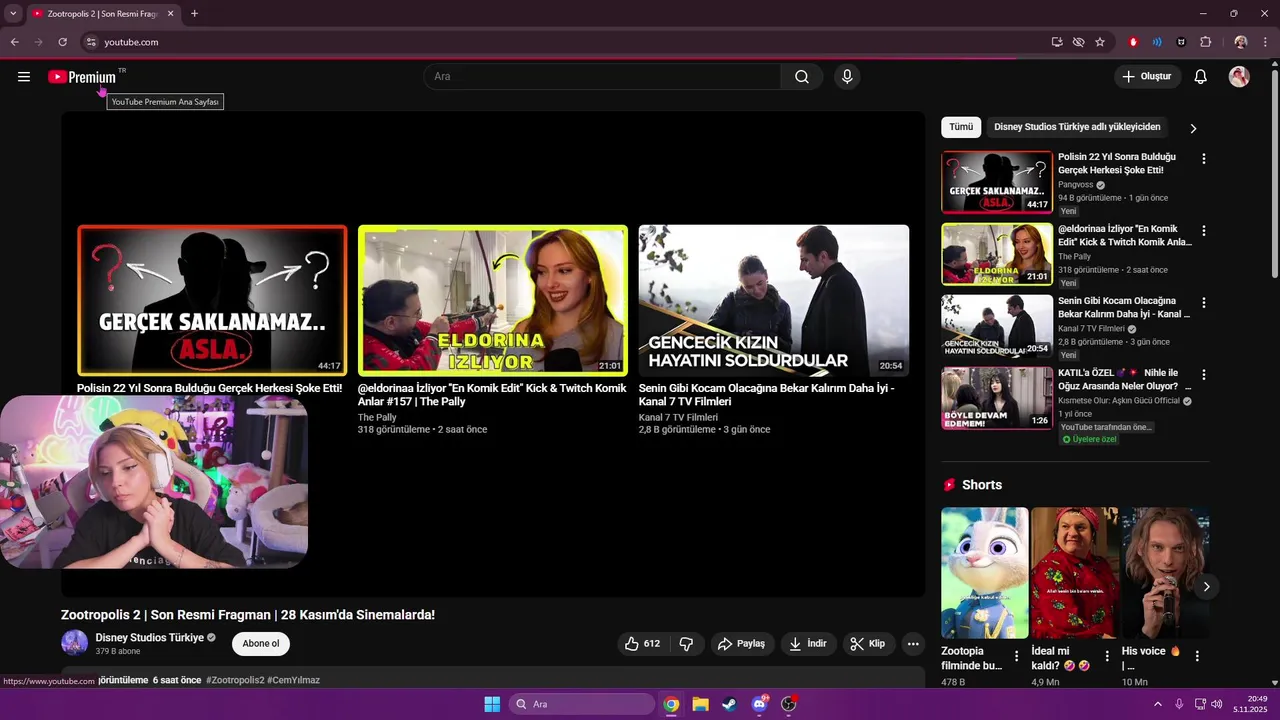The image size is (1280, 720).
Task: Bookmark this page with star icon
Action: click(x=1100, y=42)
